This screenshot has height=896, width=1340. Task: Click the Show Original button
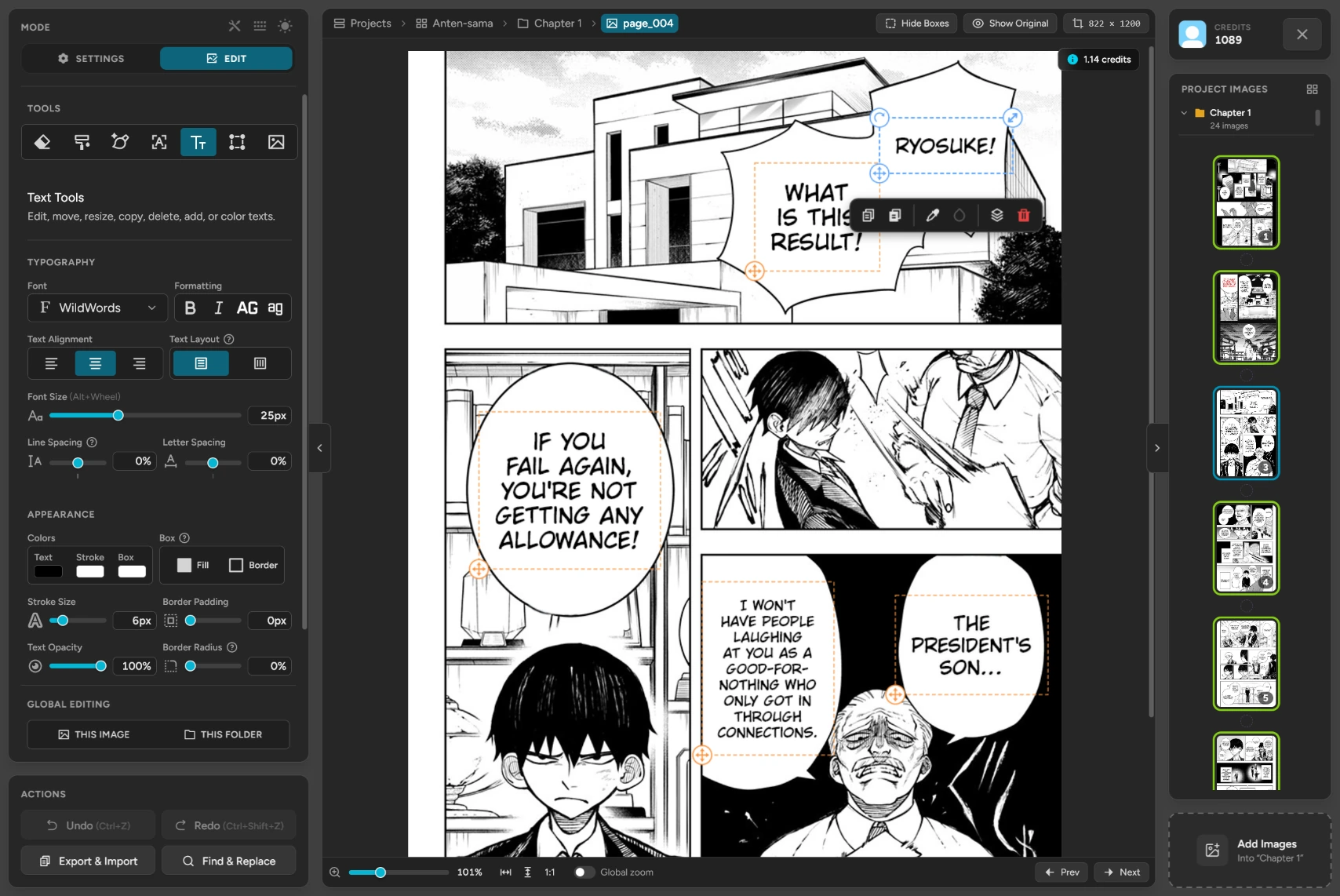point(1010,23)
